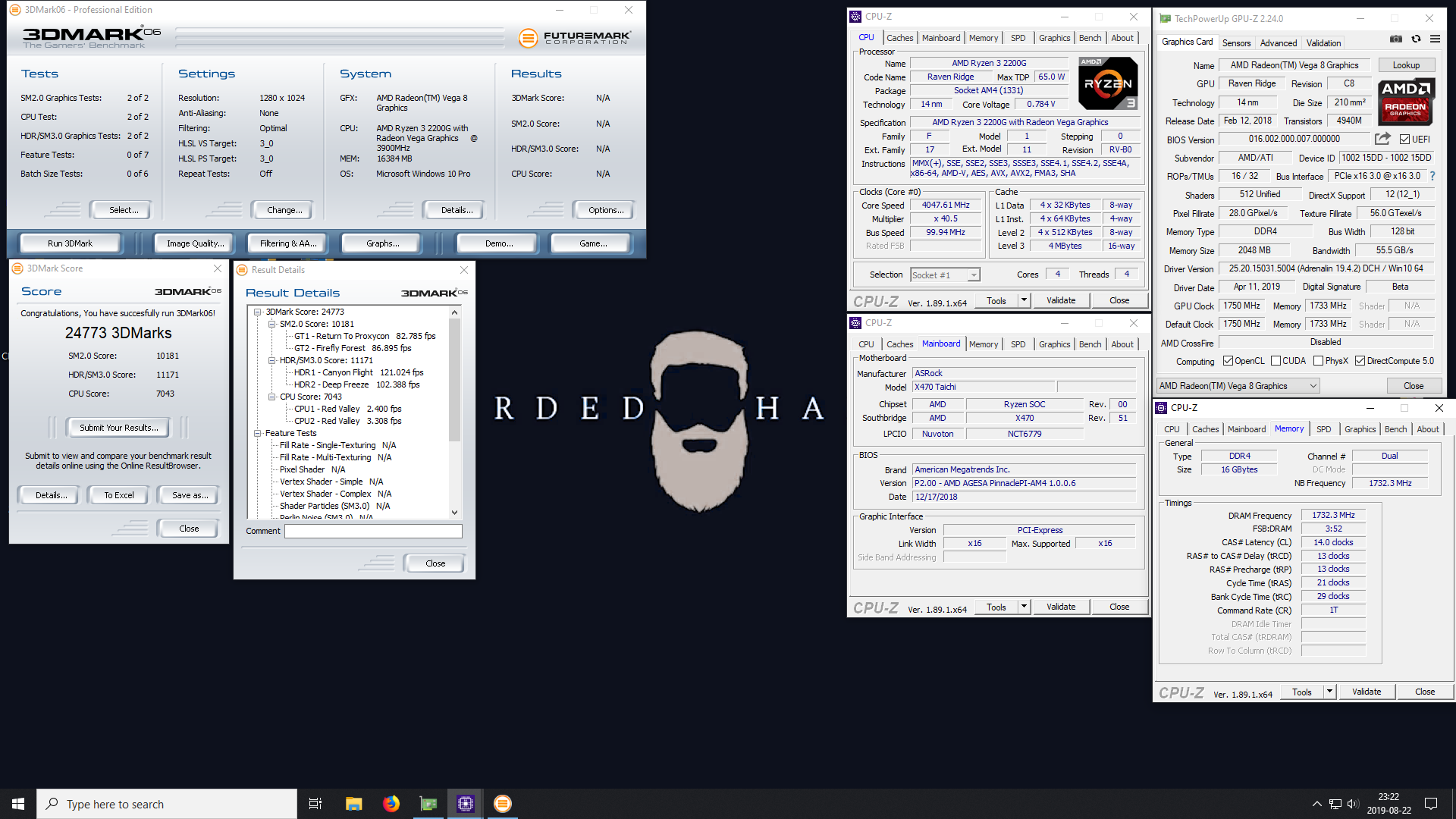Click scroll-down arrow in Result Details tree
Screen dimensions: 1456x819
454,513
